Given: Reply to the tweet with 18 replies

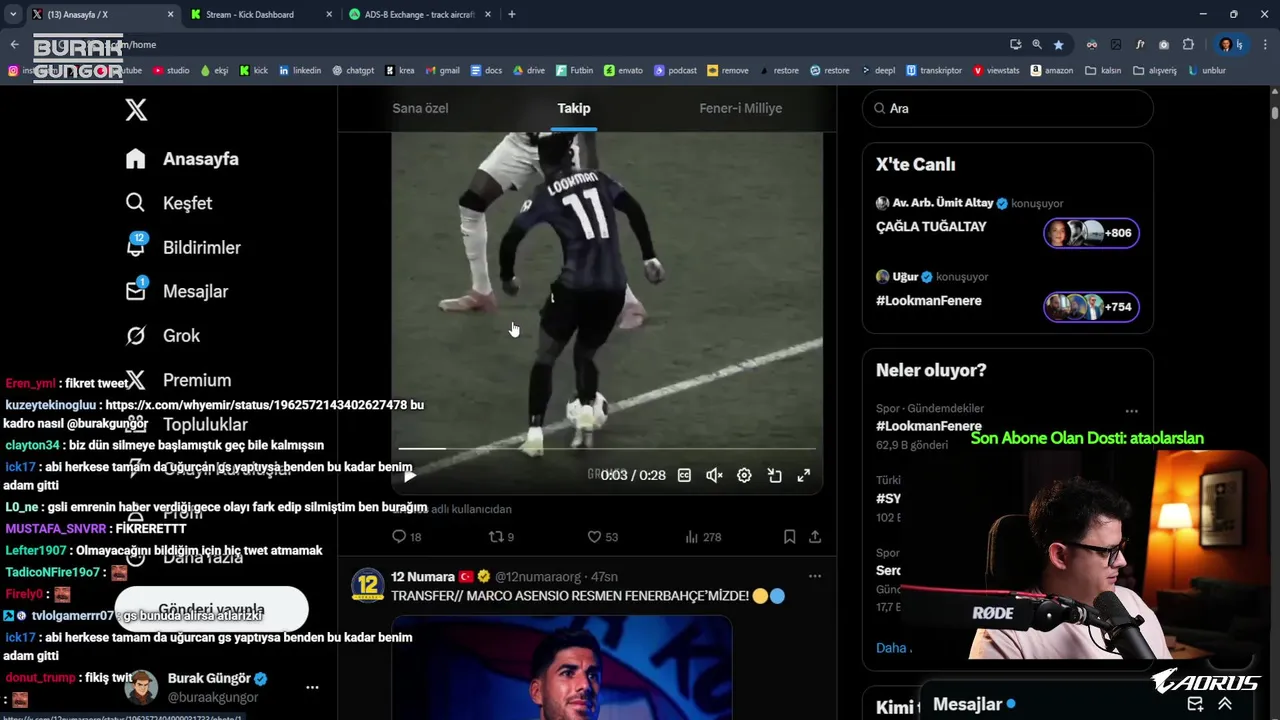Looking at the screenshot, I should click(407, 537).
